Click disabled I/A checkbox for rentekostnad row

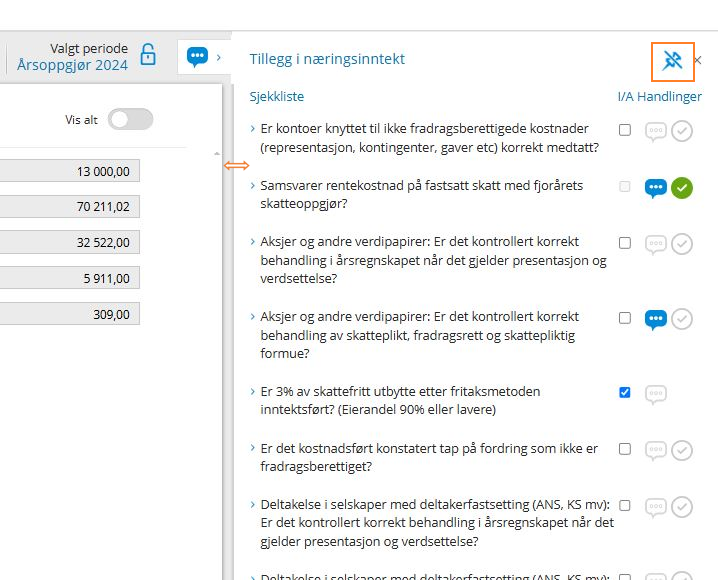pyautogui.click(x=625, y=186)
